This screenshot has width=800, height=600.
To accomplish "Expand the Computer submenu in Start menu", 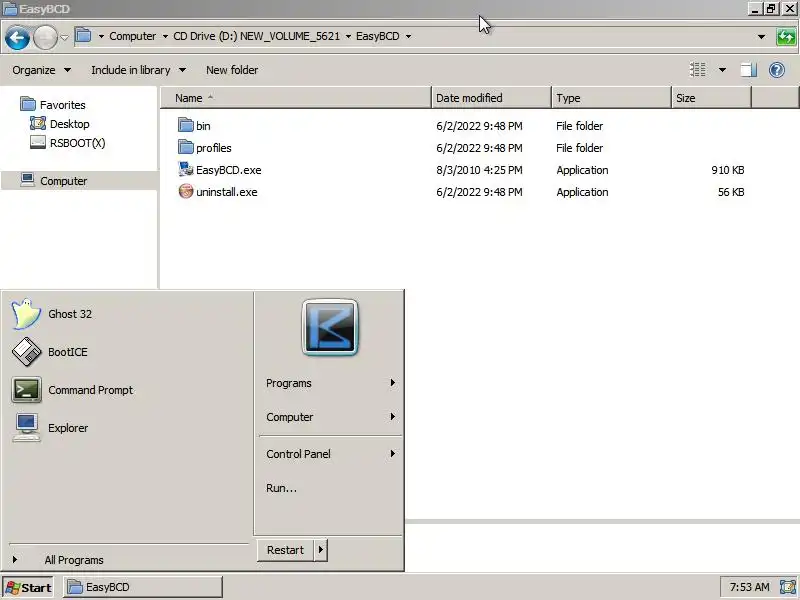I will coord(330,417).
